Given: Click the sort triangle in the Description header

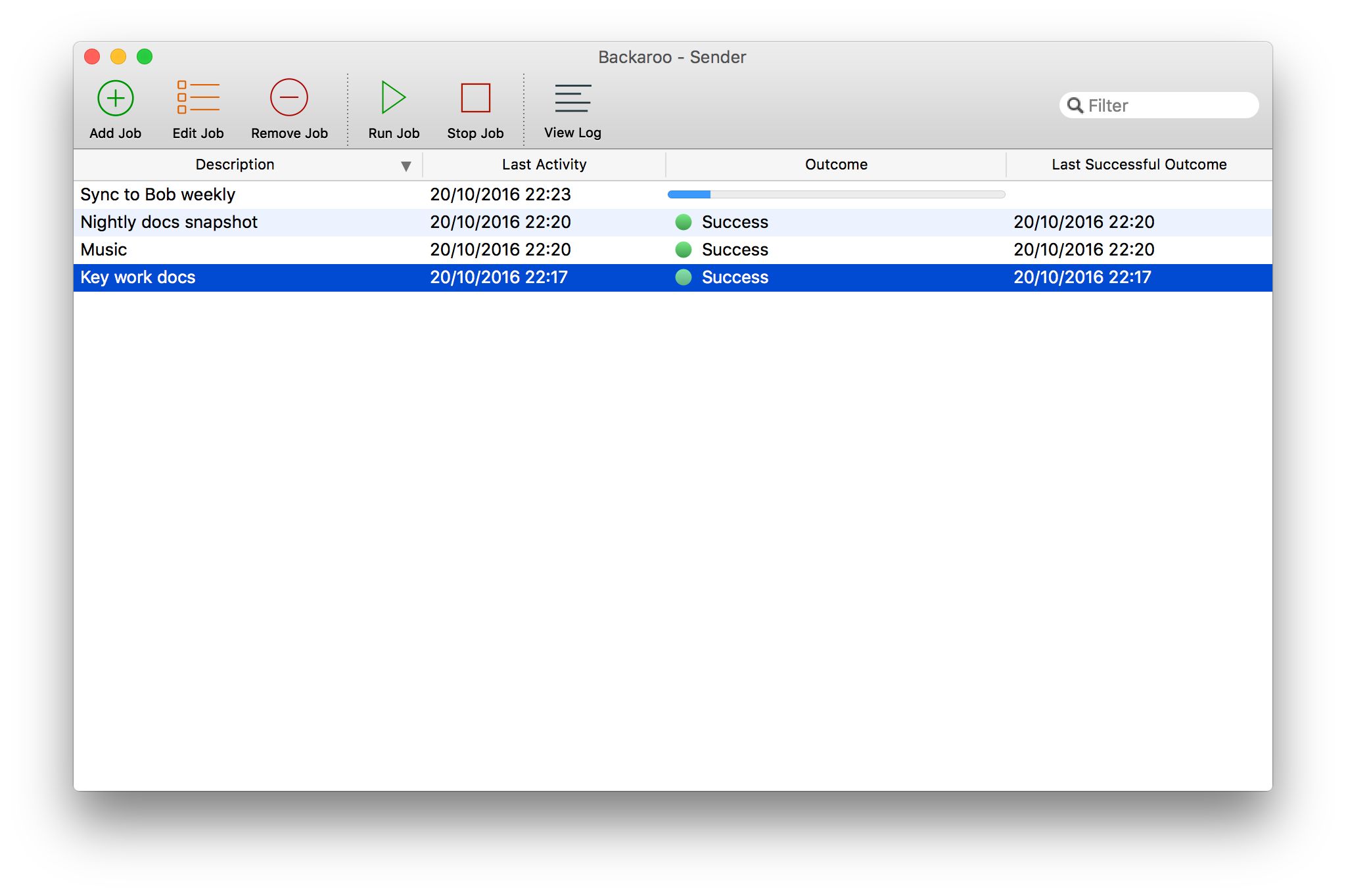Looking at the screenshot, I should (406, 166).
